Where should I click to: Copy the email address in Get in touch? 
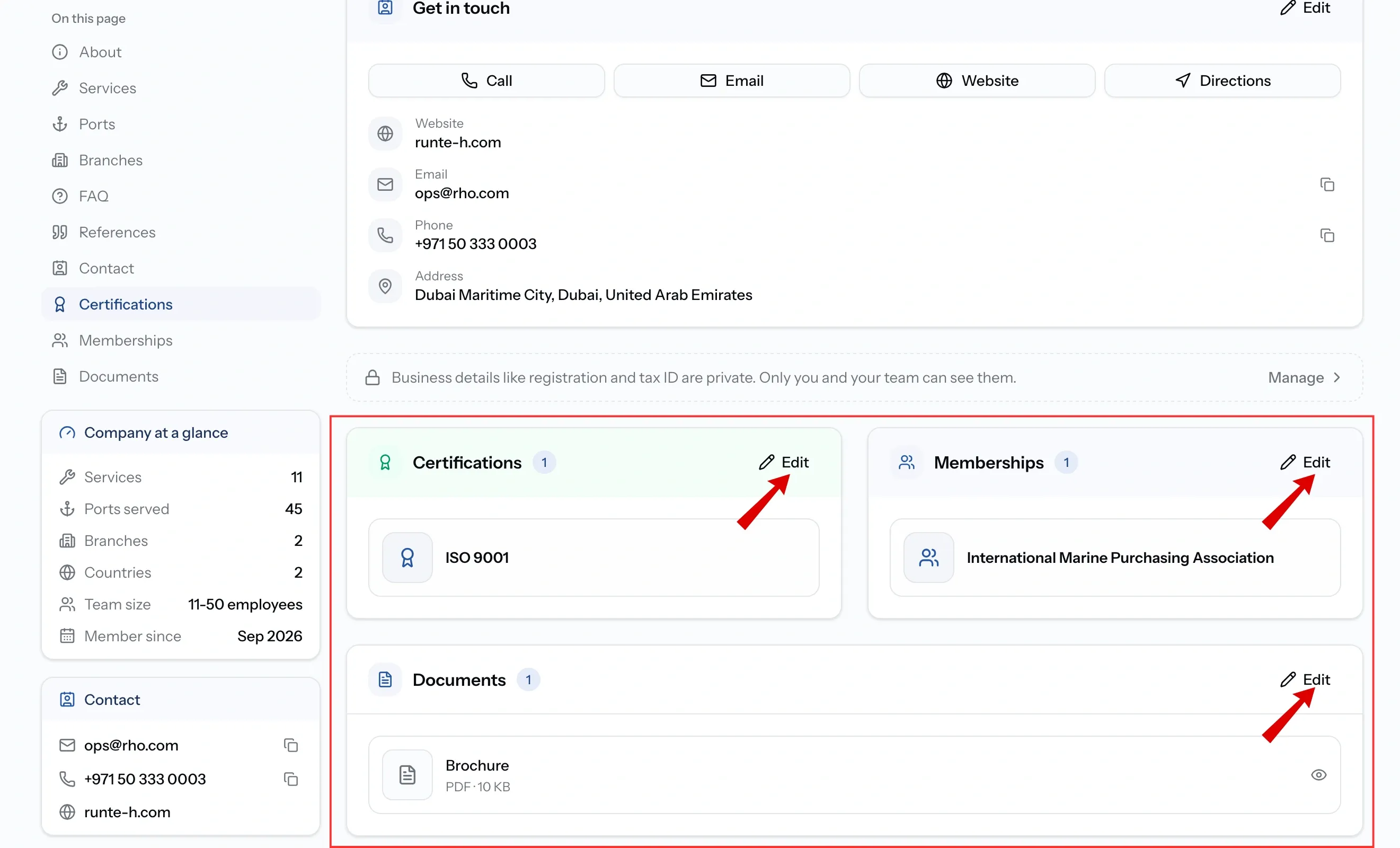[x=1327, y=185]
